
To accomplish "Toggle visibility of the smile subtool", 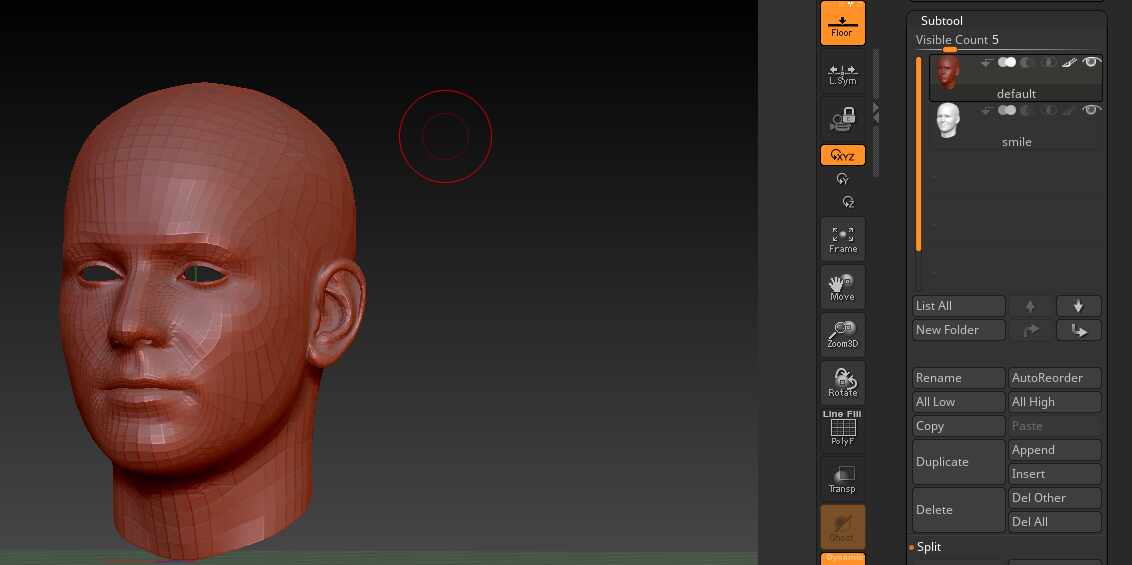I will click(1092, 110).
